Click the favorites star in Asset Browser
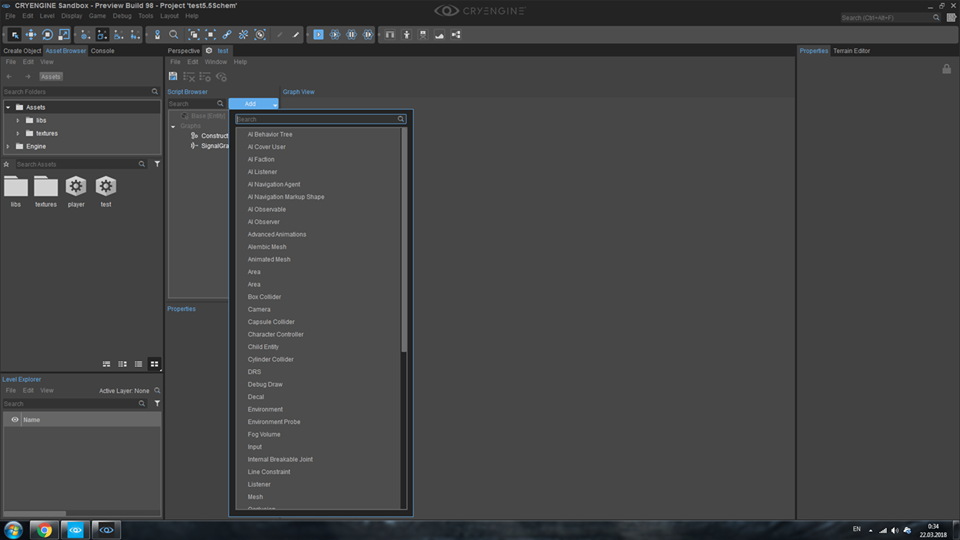 (7, 164)
